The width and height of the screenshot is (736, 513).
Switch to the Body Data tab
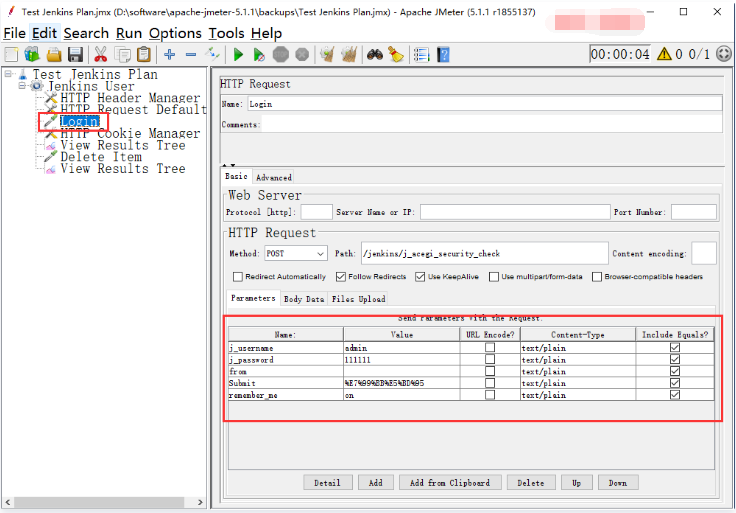(x=304, y=299)
